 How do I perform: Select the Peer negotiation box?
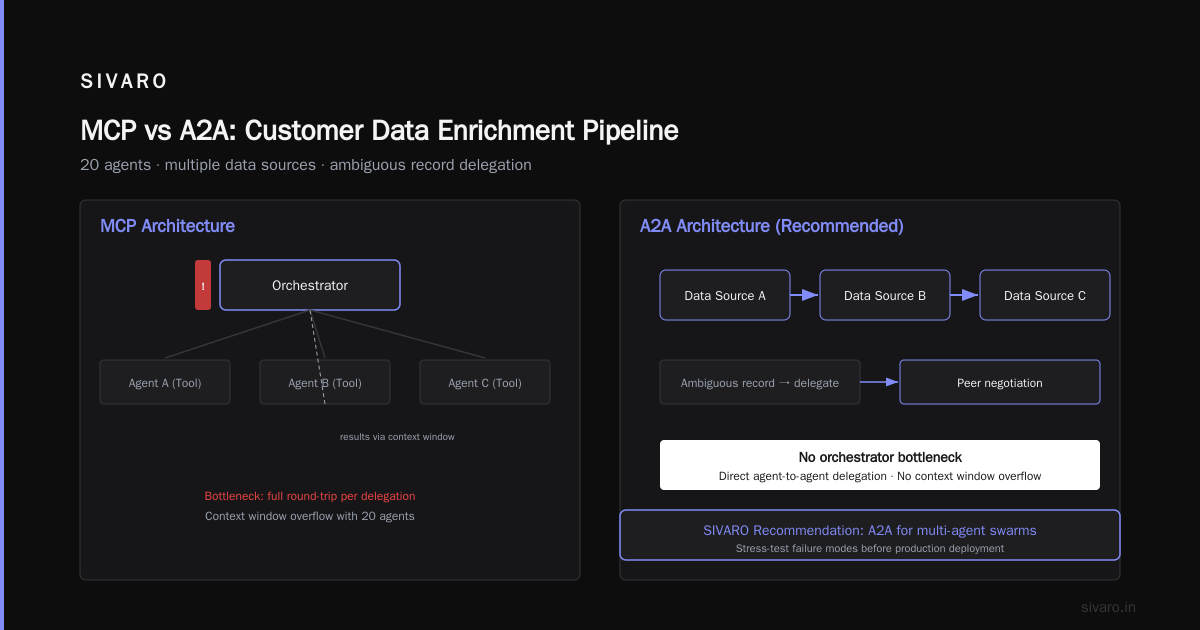tap(1000, 382)
